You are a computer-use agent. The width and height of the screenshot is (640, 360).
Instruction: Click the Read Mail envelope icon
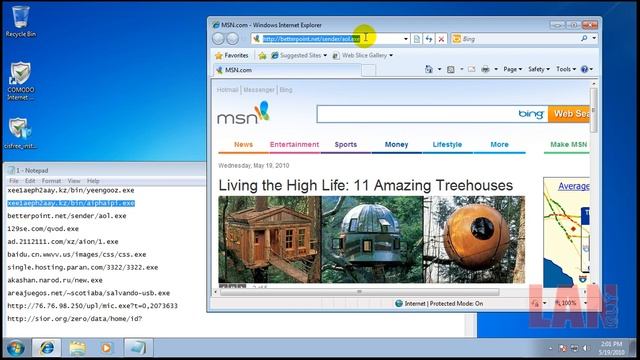(471, 69)
